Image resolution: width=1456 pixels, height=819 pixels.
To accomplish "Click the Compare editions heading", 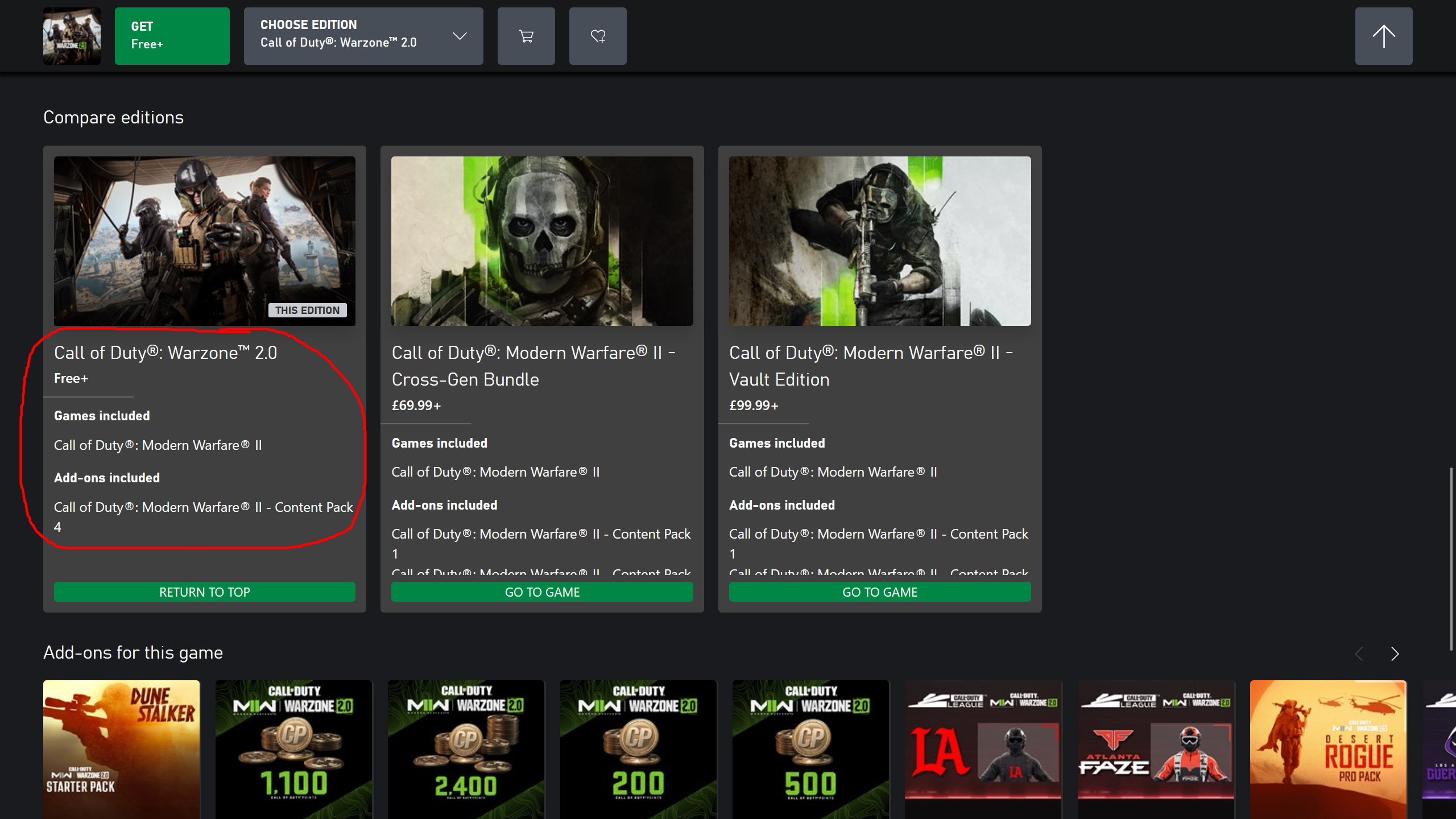I will click(114, 117).
